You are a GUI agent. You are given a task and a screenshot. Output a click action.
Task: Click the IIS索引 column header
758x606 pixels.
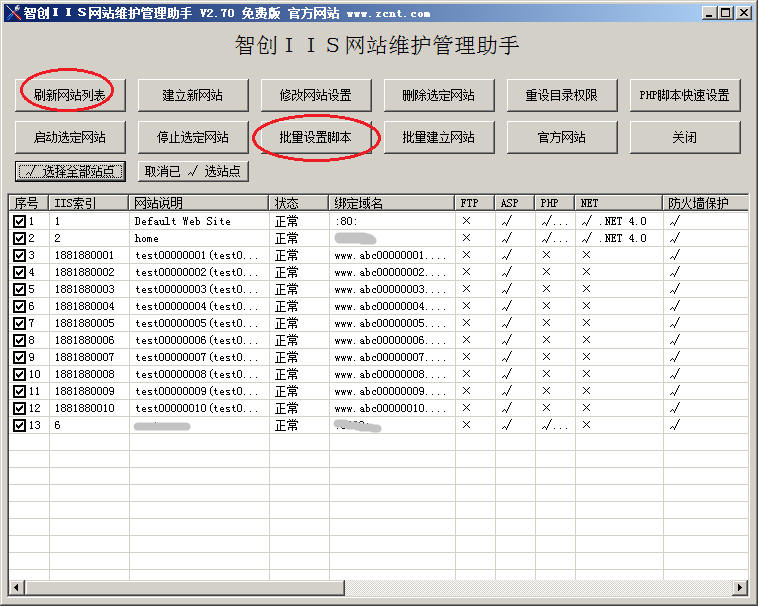[89, 203]
